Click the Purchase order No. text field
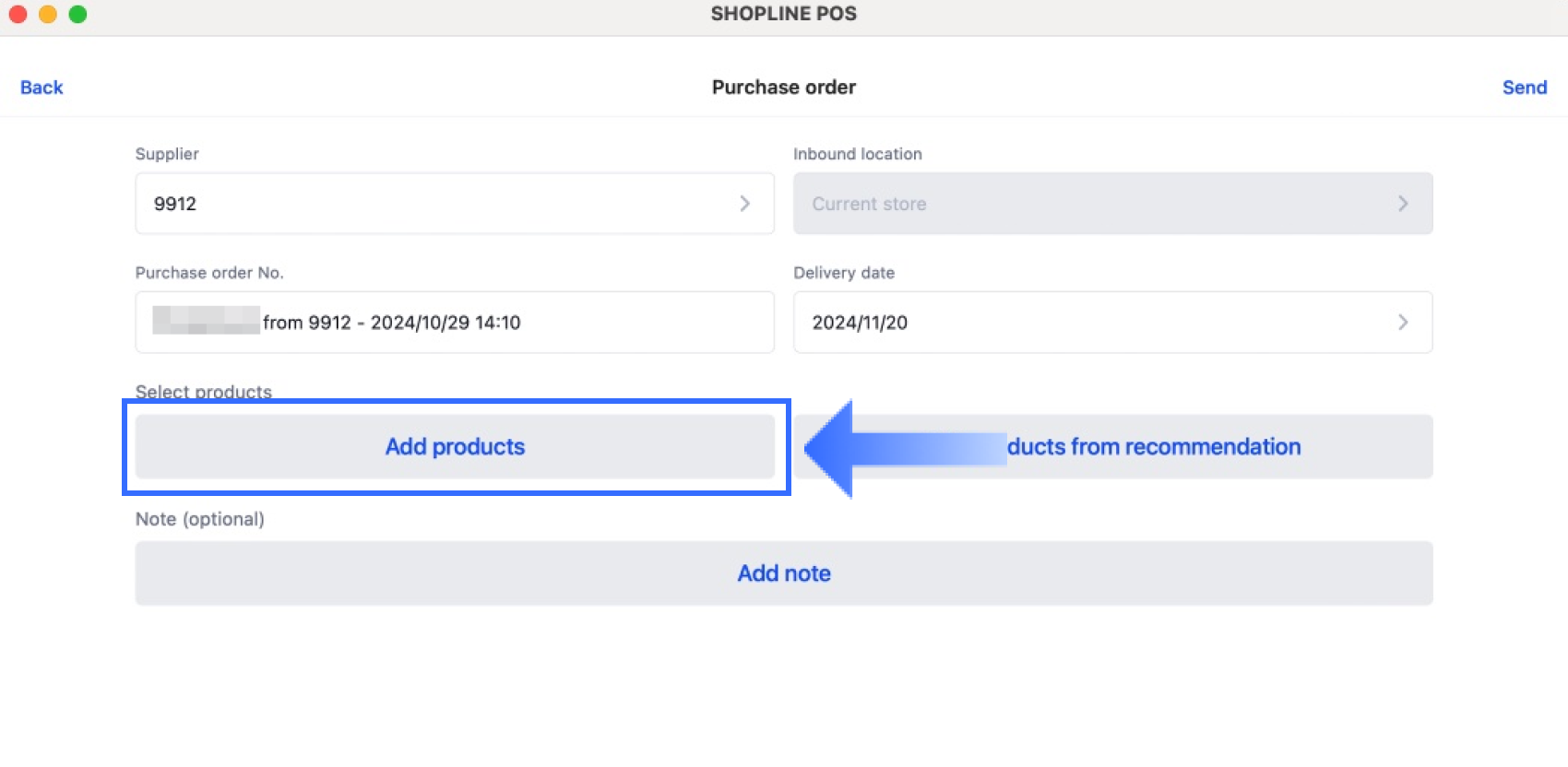The image size is (1568, 767). pyautogui.click(x=454, y=323)
